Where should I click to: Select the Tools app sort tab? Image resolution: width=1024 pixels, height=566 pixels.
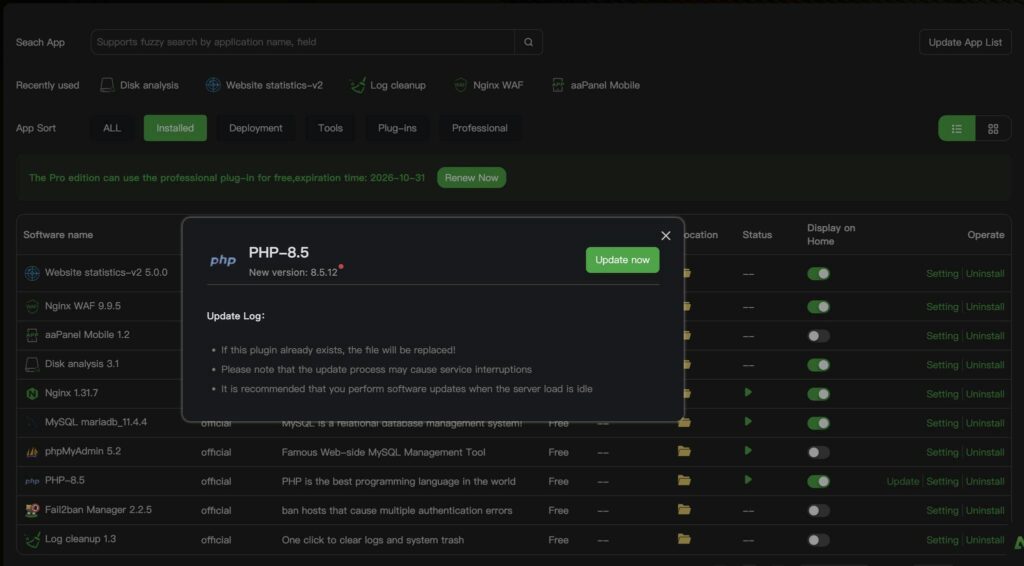pos(330,128)
